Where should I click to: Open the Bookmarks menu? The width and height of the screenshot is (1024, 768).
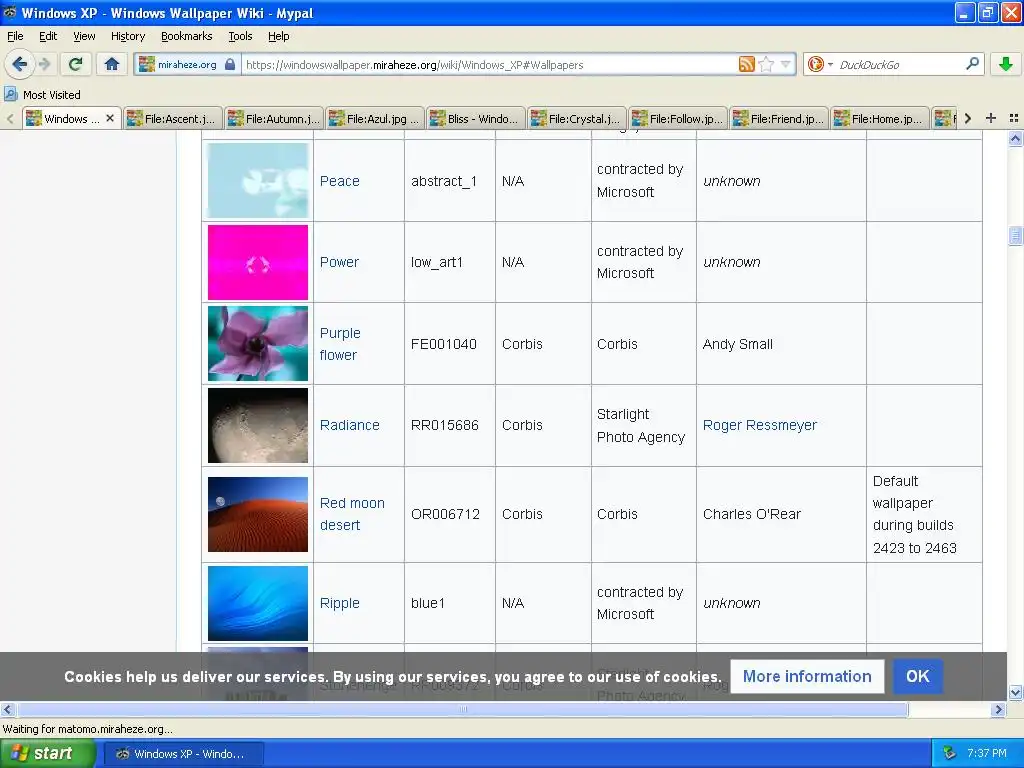186,36
